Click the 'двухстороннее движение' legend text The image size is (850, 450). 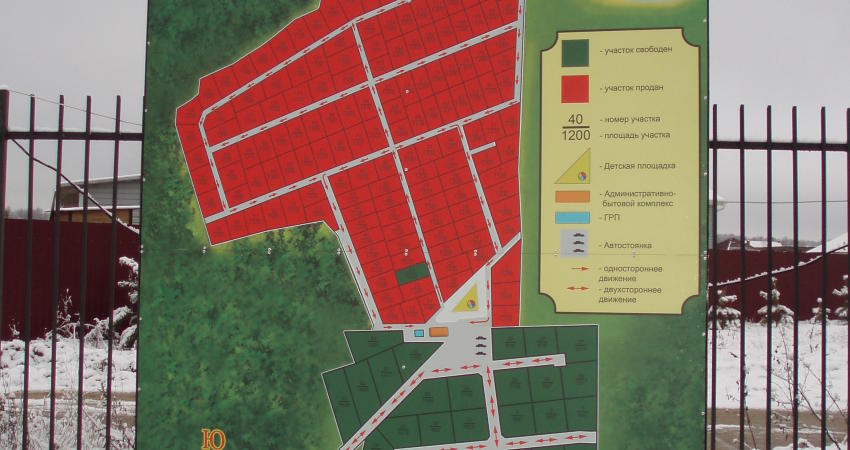(630, 294)
